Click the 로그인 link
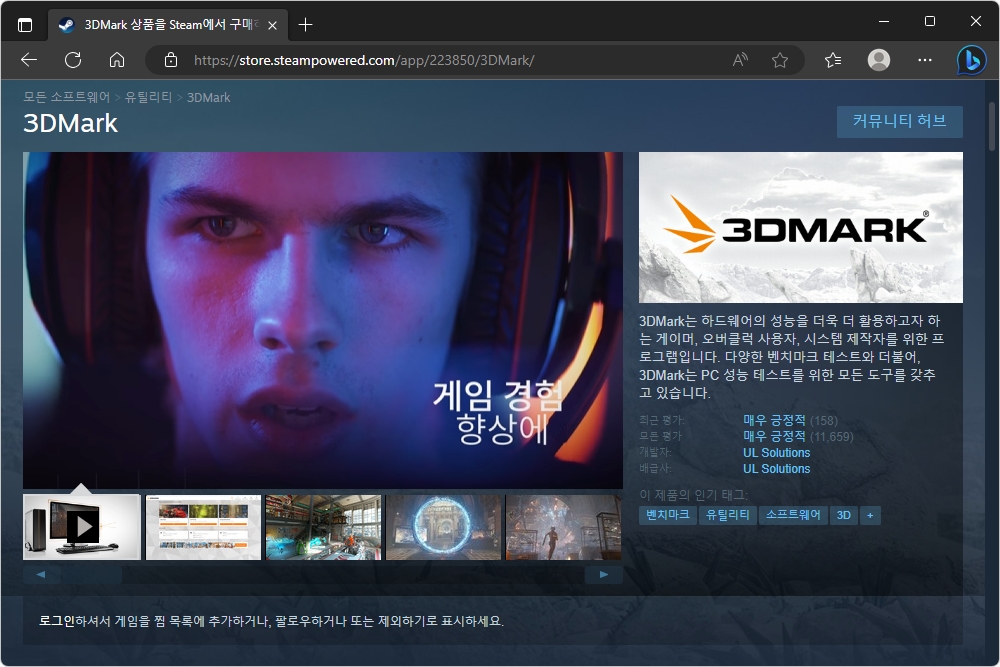 (x=57, y=620)
